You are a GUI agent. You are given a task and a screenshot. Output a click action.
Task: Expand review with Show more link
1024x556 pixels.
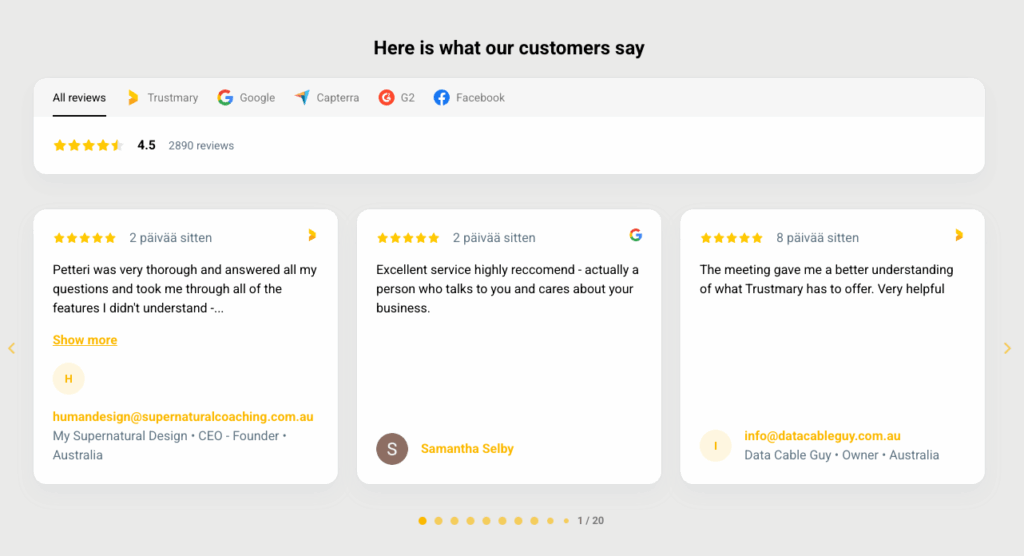(85, 340)
